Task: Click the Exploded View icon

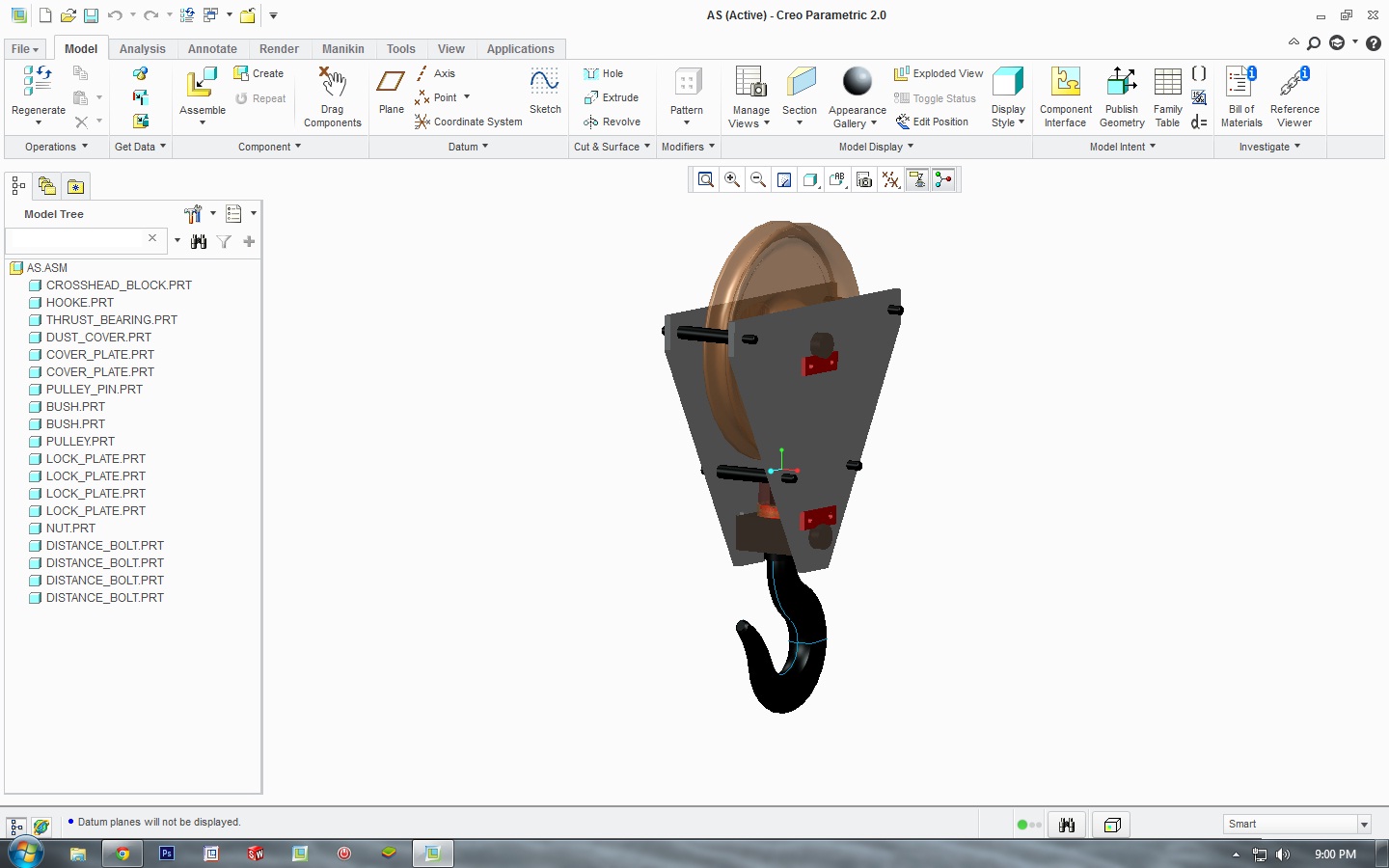Action: pos(902,73)
